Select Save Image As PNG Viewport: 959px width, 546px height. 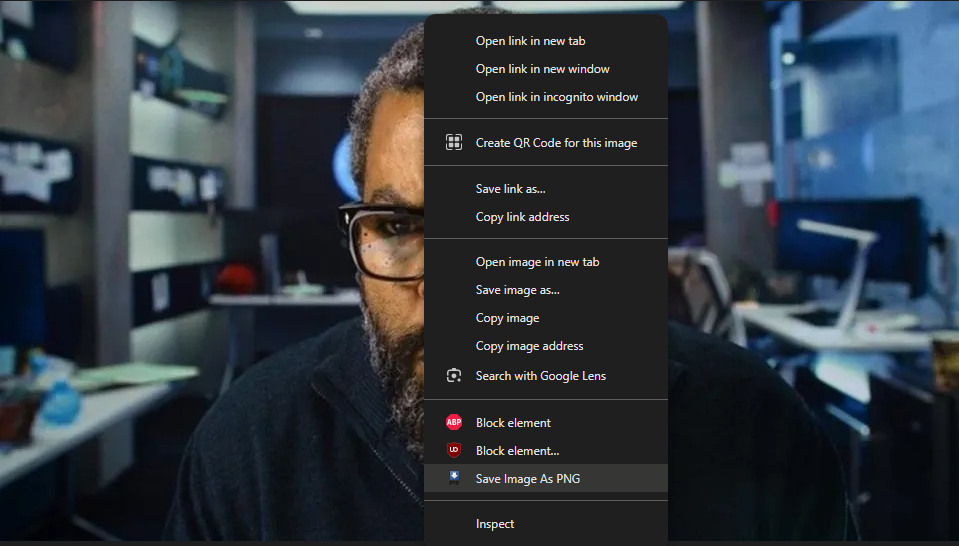(x=546, y=479)
